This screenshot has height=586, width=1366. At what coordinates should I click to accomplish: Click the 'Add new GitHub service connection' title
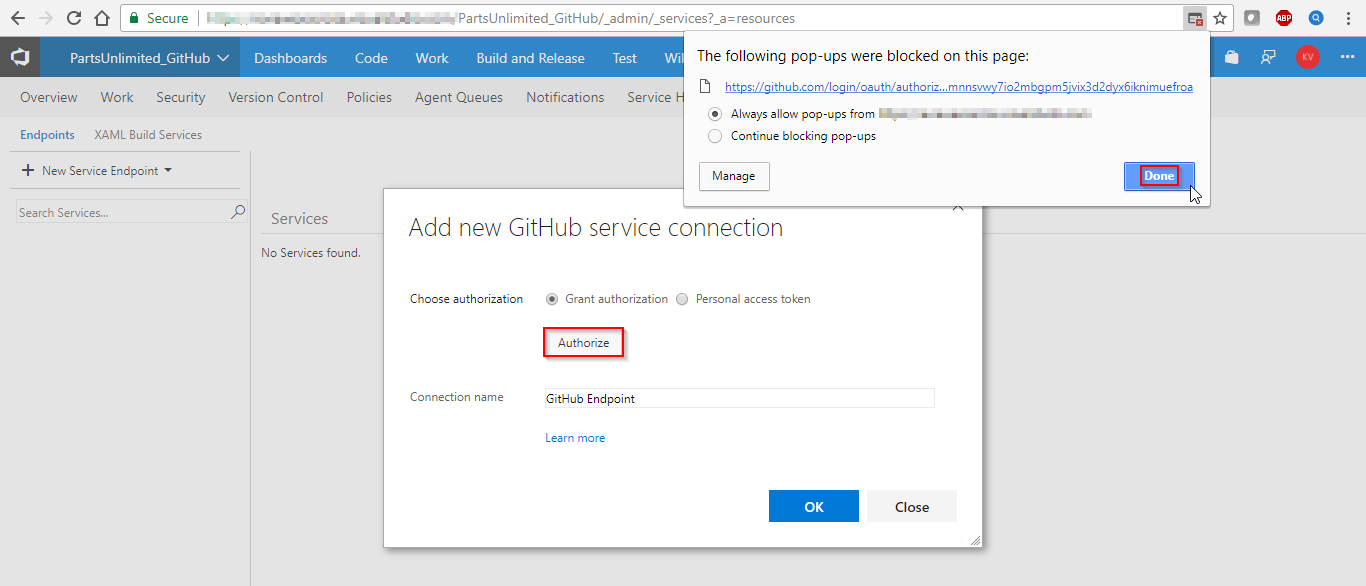(596, 228)
